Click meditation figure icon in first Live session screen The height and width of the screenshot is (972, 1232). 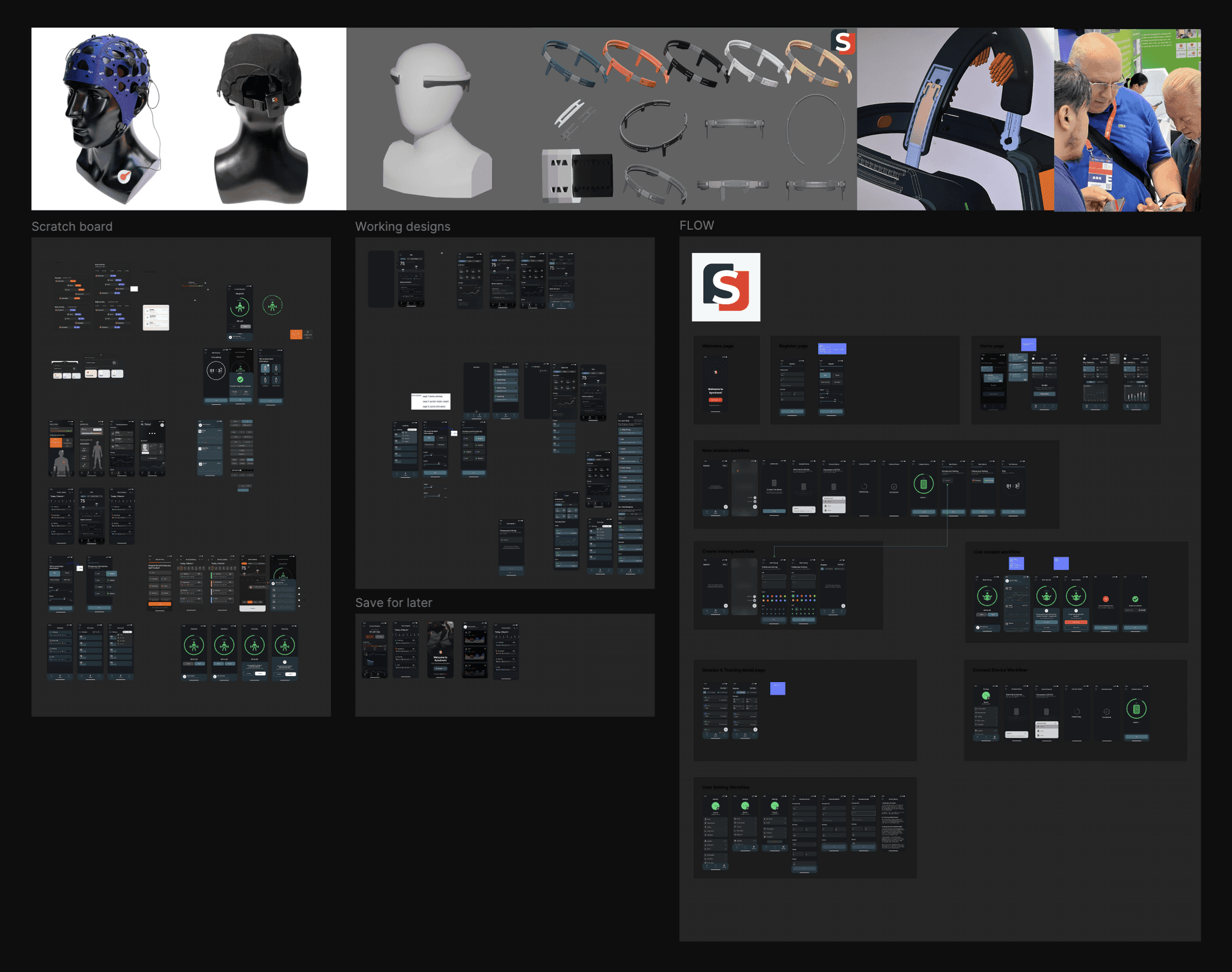[x=987, y=596]
